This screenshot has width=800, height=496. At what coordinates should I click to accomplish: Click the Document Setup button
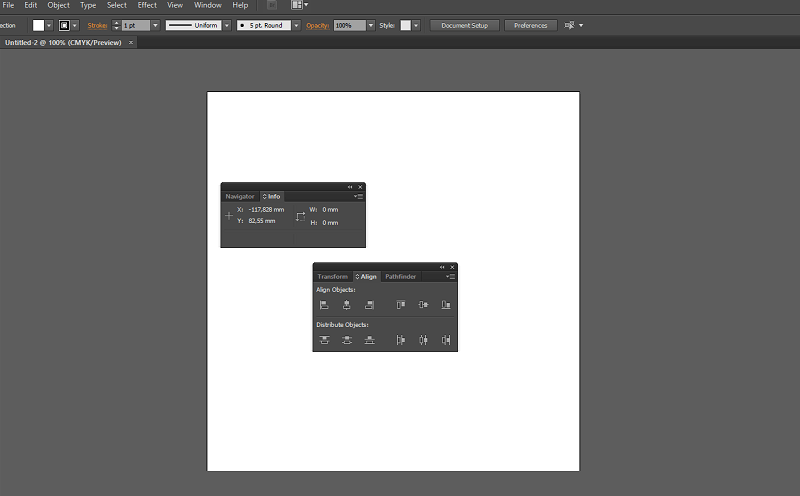(464, 26)
